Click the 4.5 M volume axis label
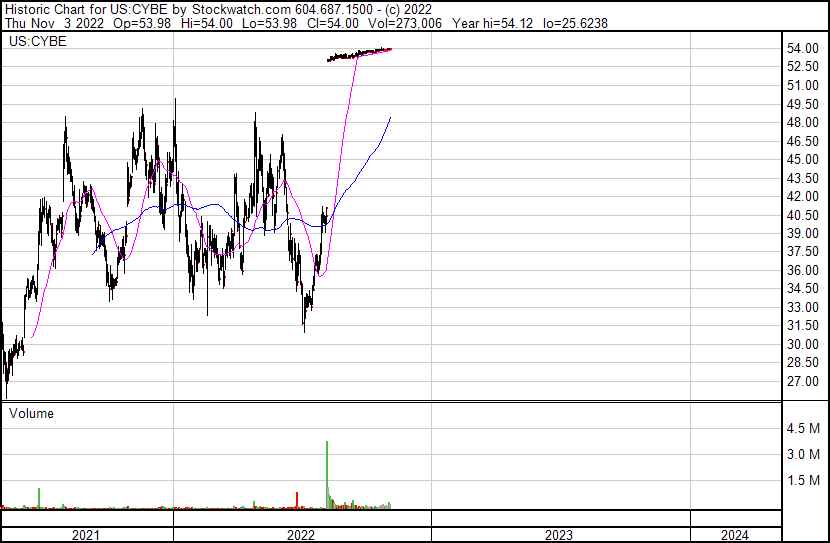830x543 pixels. [x=804, y=429]
